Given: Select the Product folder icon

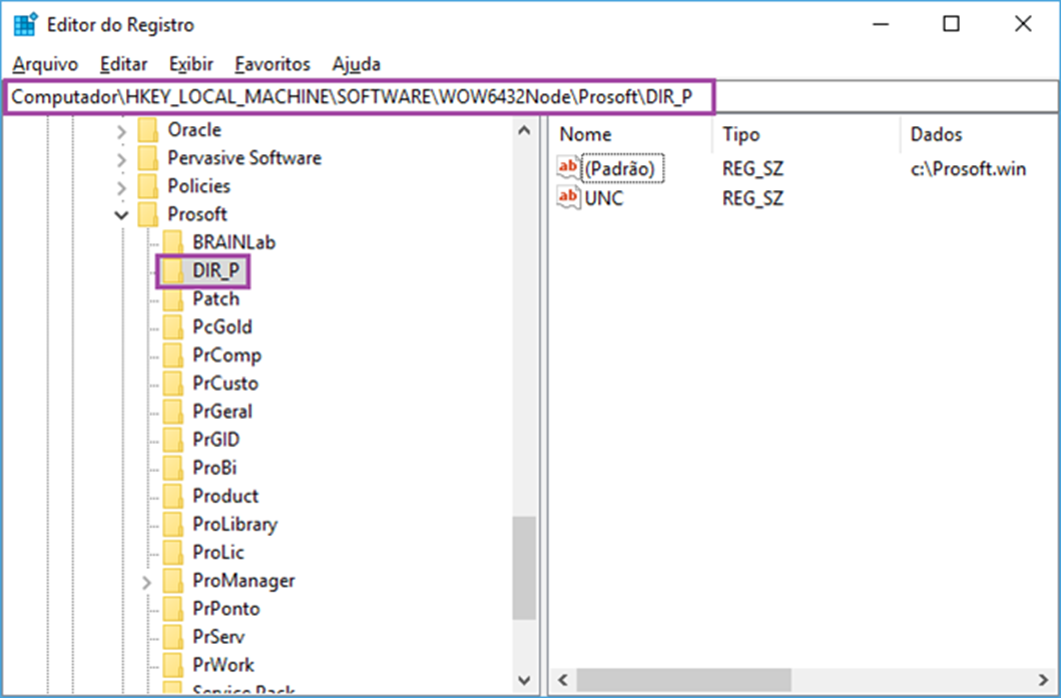Looking at the screenshot, I should 173,496.
